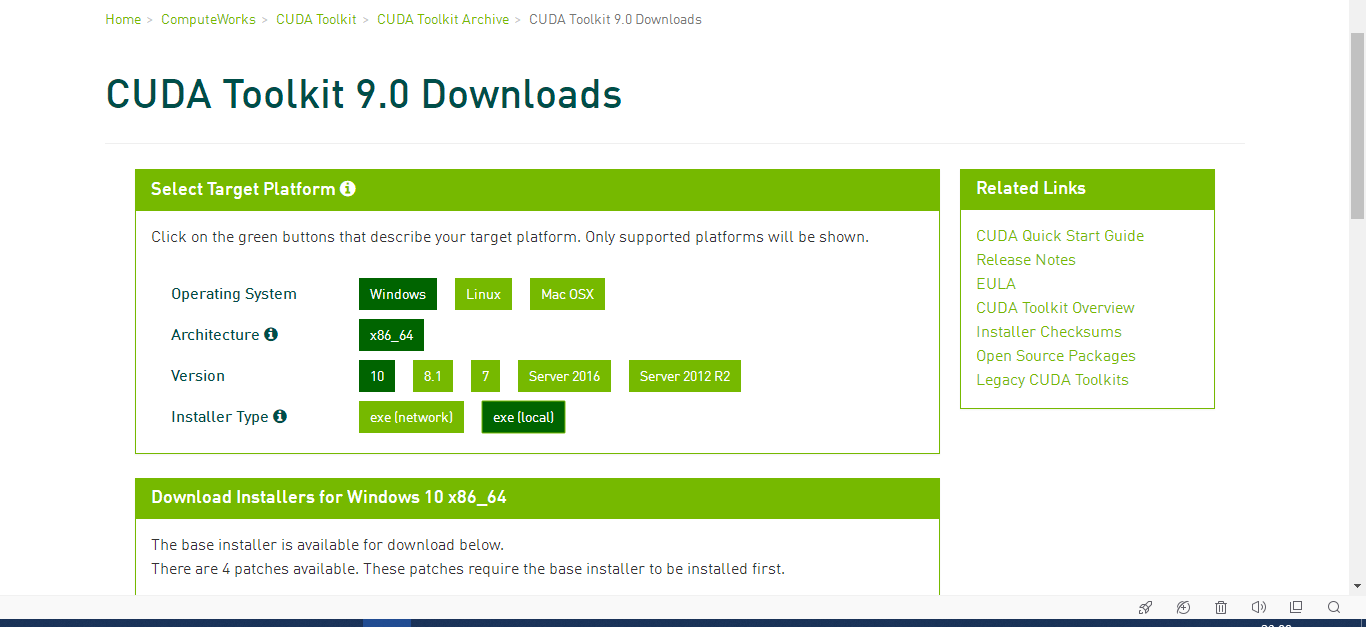
Task: Click 'Click on the green buttons' instruction text
Action: coord(510,237)
